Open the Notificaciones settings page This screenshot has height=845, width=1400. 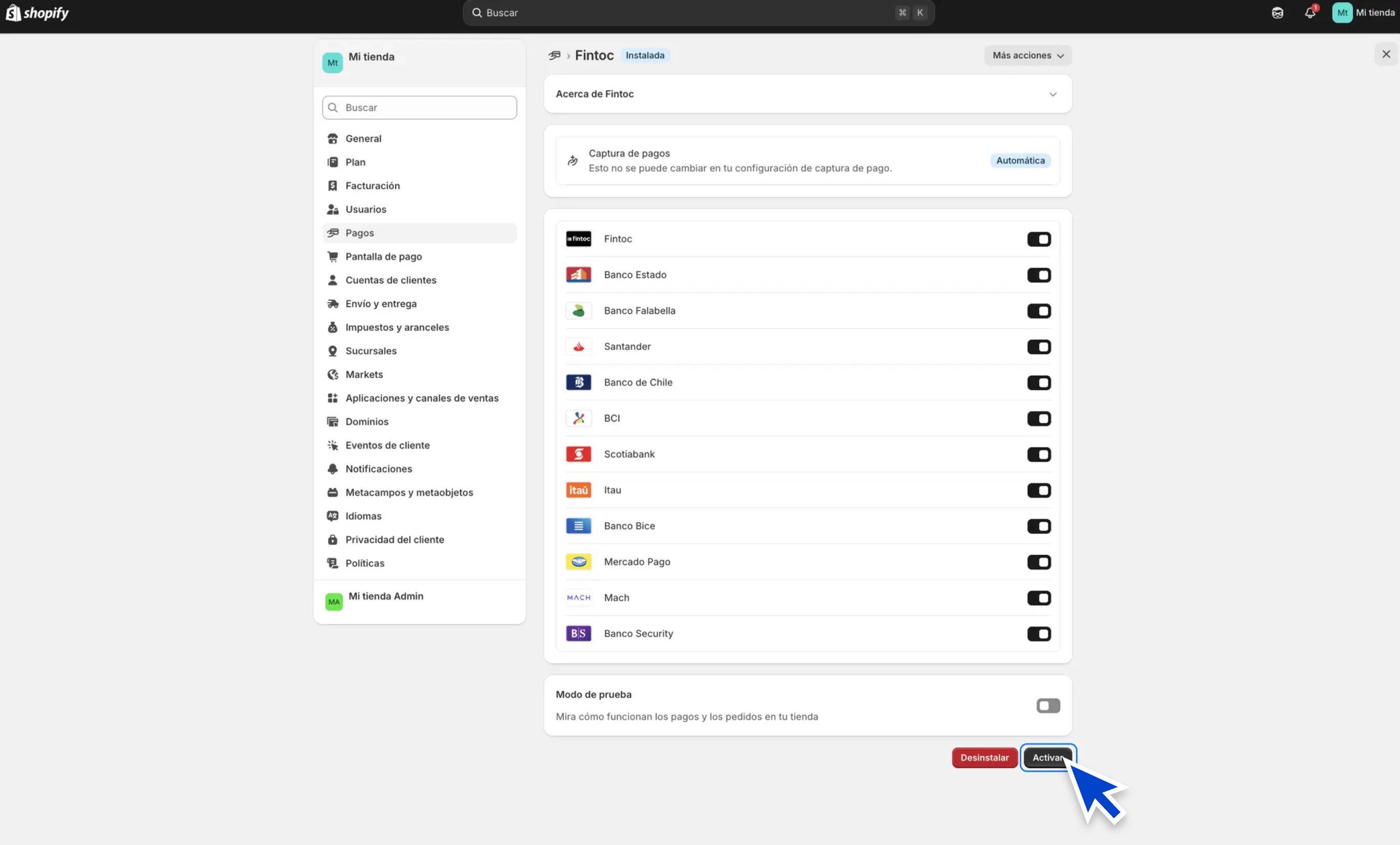coord(379,469)
